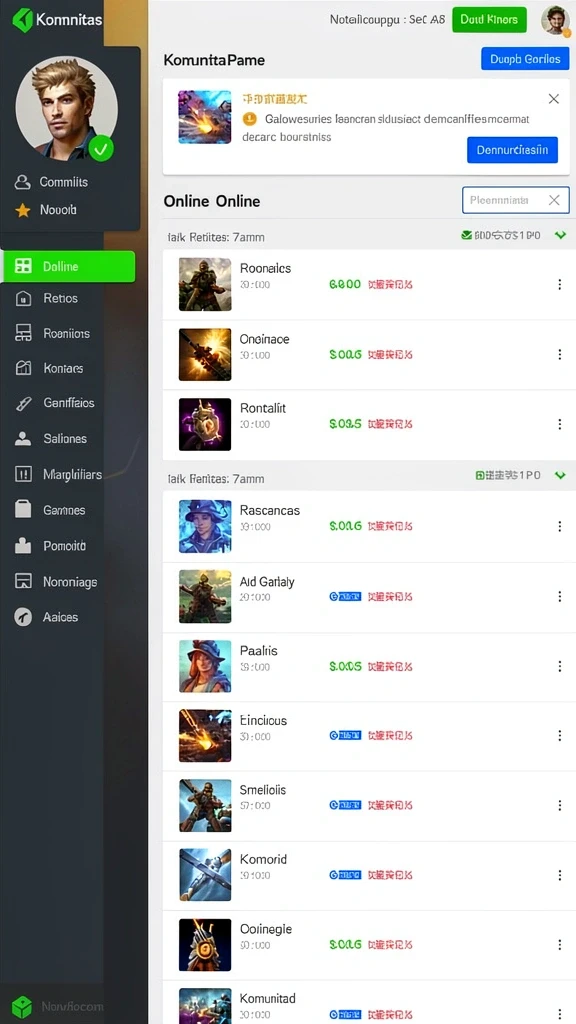Collapse the second 'Reniites: 7amm' group chevron
The height and width of the screenshot is (1024, 576).
(560, 476)
